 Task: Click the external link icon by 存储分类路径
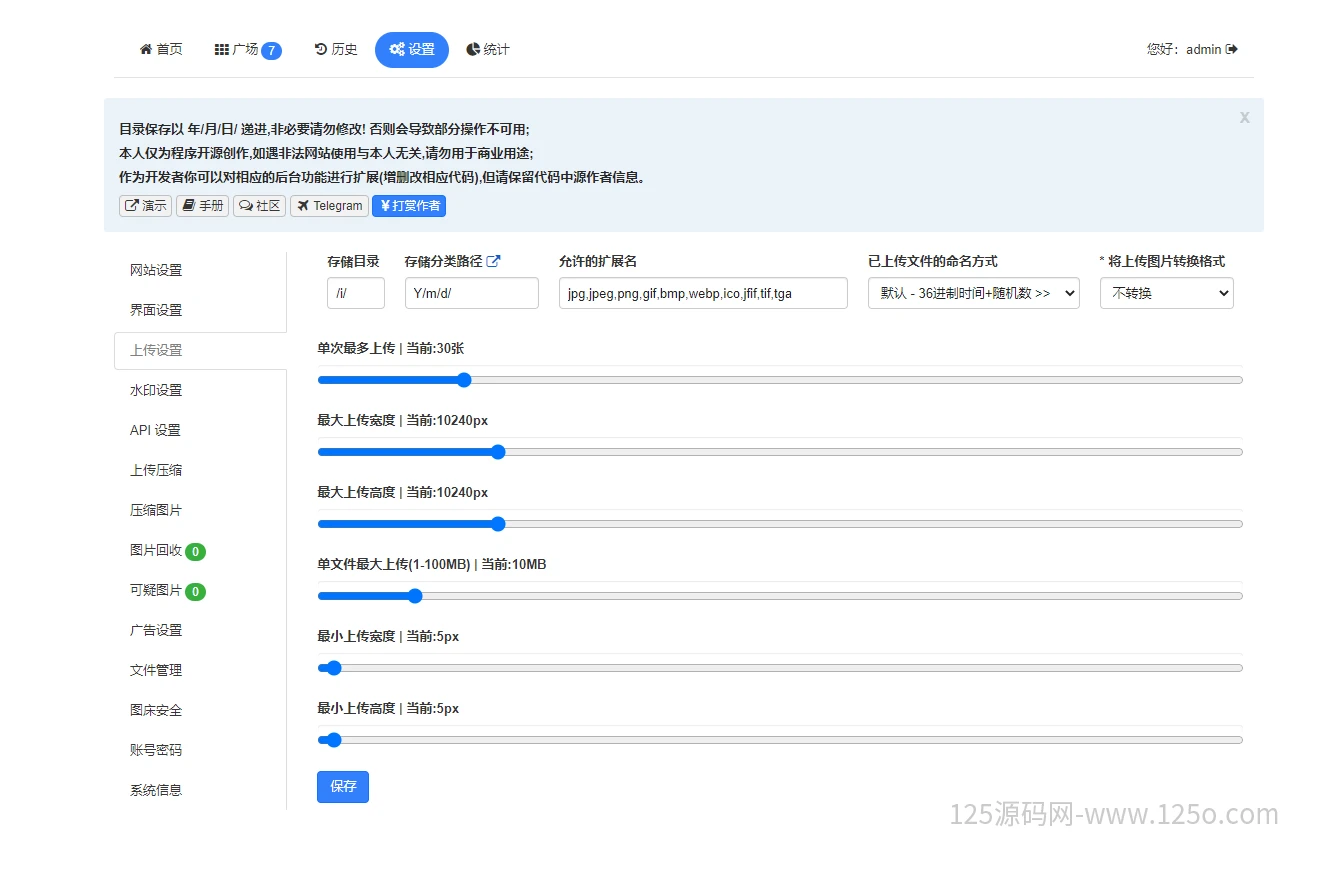(493, 261)
